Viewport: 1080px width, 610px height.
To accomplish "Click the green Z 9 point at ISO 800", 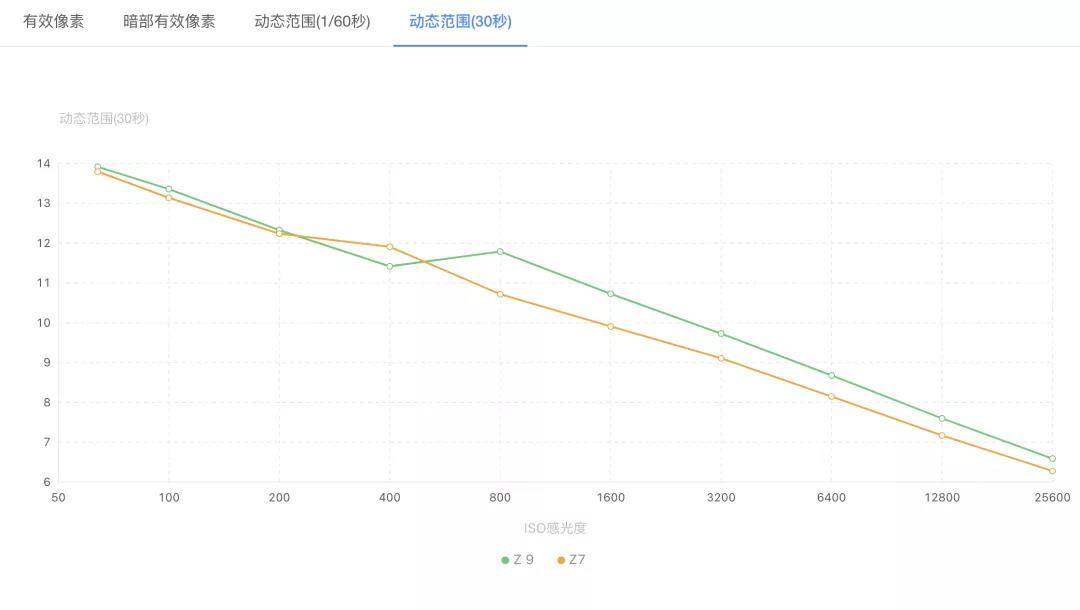I will pos(500,251).
